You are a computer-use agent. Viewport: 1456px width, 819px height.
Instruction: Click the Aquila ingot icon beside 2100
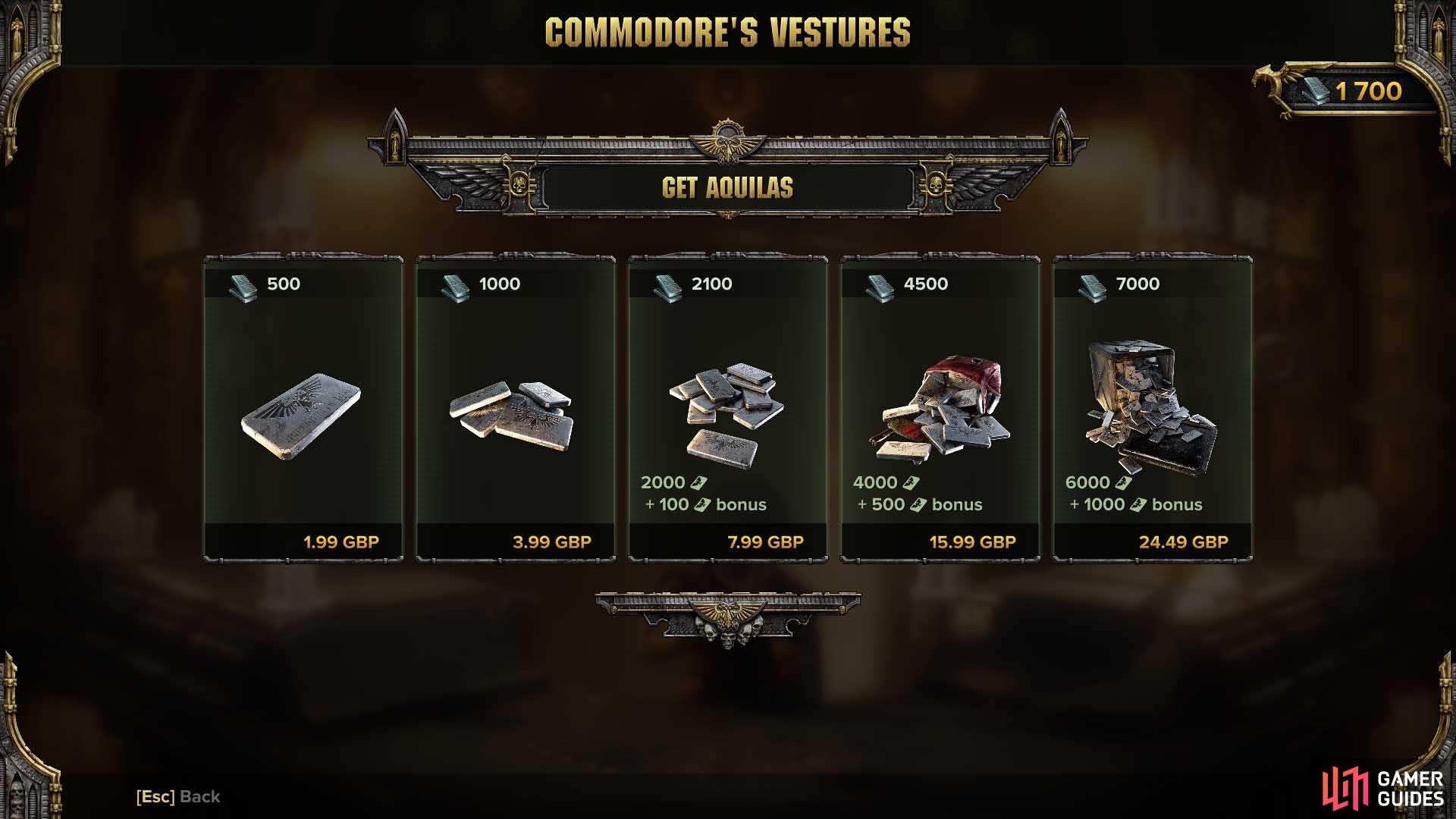click(668, 288)
